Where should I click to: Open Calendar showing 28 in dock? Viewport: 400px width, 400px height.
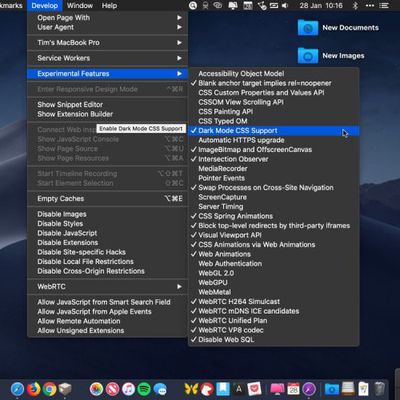click(x=293, y=389)
